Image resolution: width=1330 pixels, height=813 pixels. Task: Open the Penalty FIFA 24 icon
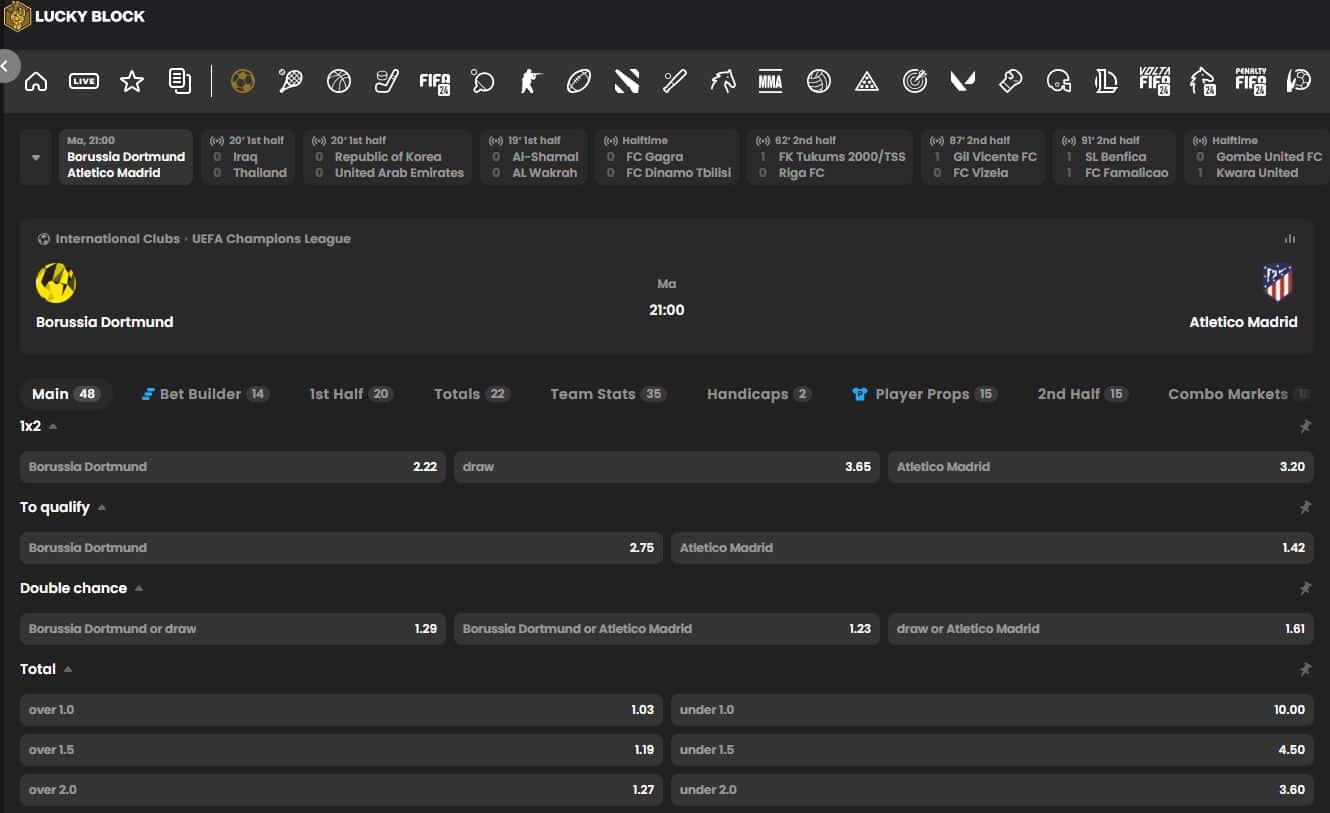tap(1251, 81)
